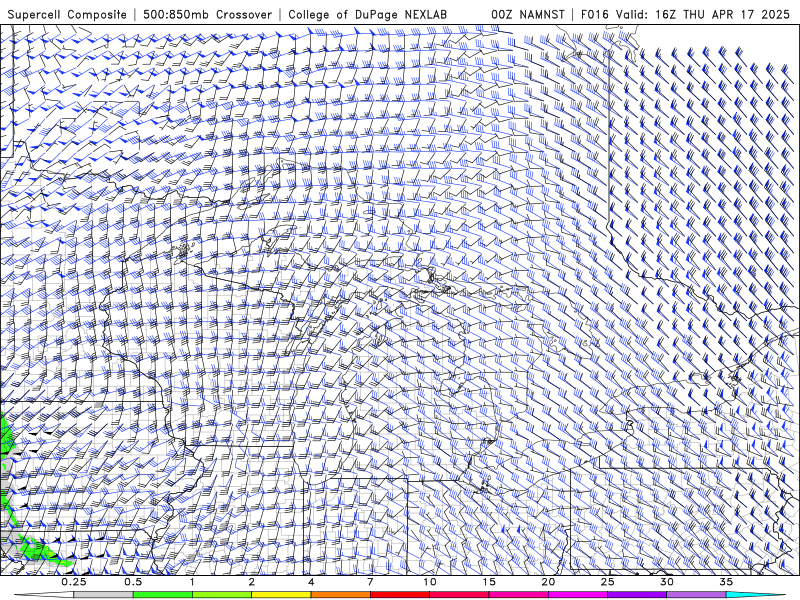
Task: Click the gray segment of the color legend
Action: tap(103, 595)
